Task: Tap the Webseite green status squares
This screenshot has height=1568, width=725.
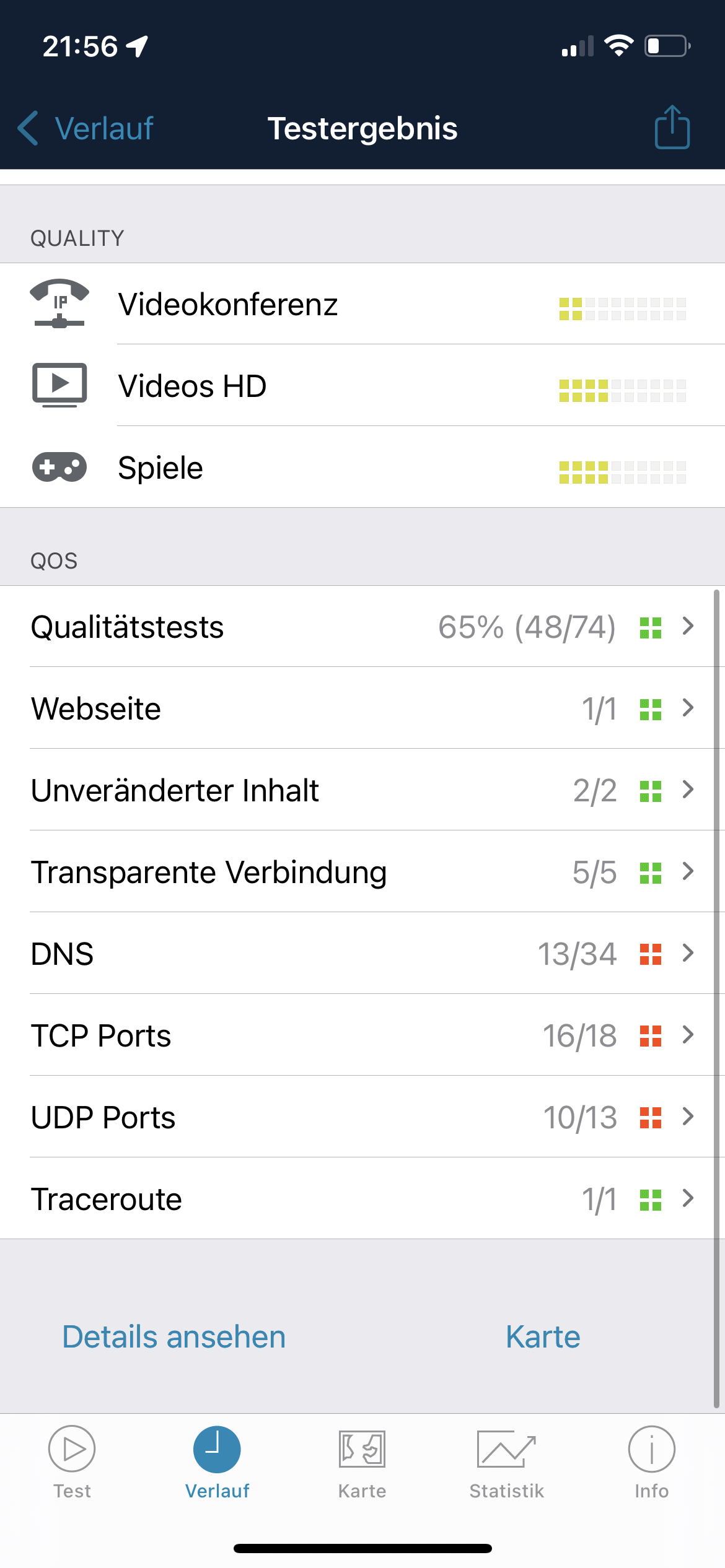Action: tap(650, 709)
